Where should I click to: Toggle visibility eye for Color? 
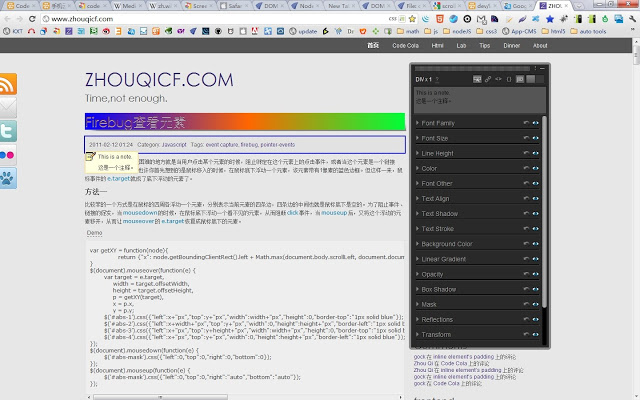(x=536, y=168)
